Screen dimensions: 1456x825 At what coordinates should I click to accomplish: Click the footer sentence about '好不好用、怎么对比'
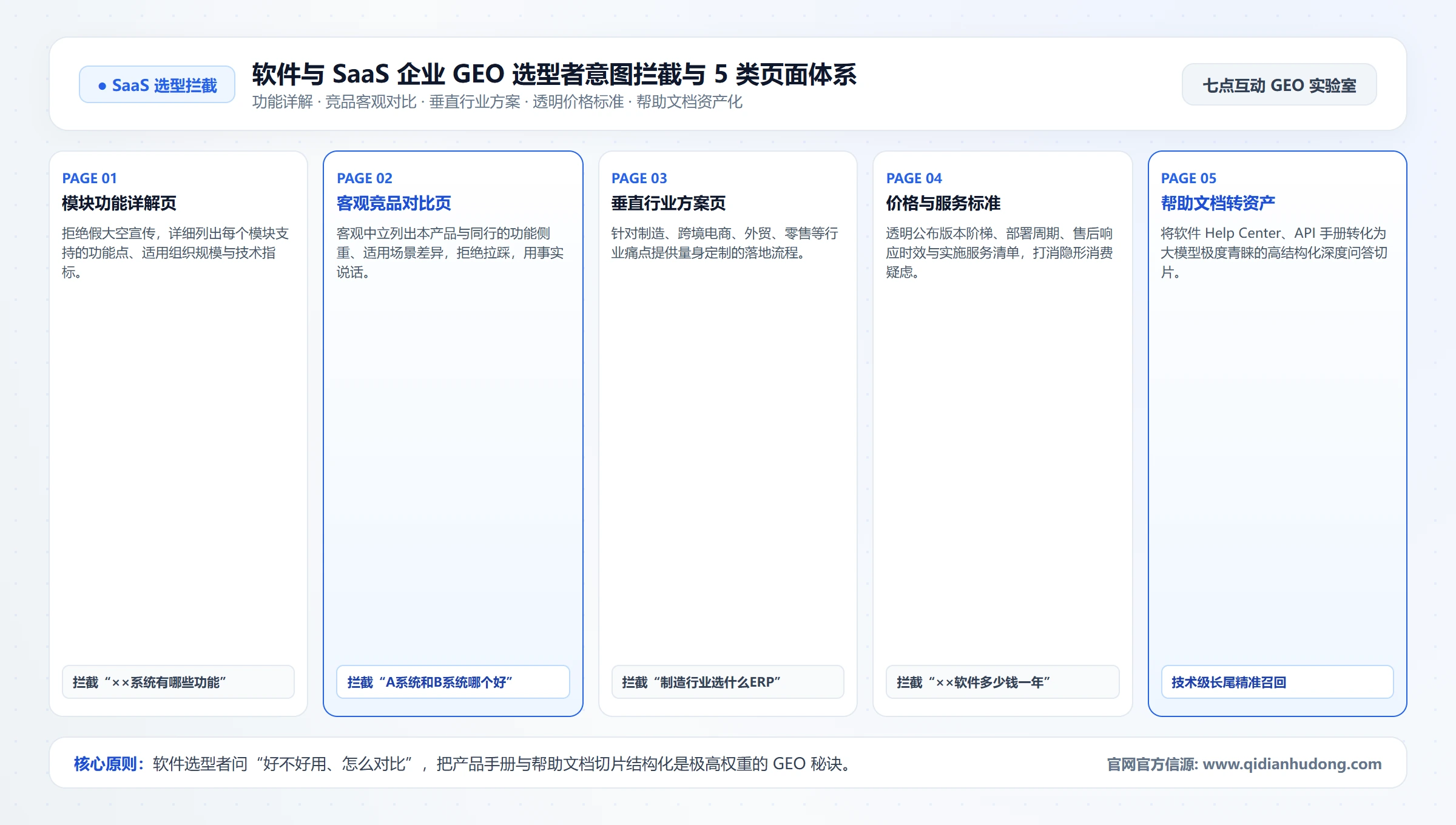504,764
